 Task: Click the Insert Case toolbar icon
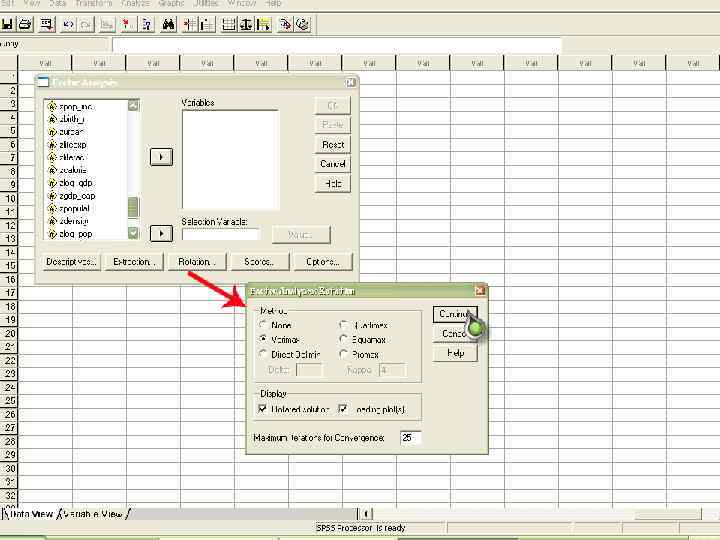pos(190,24)
